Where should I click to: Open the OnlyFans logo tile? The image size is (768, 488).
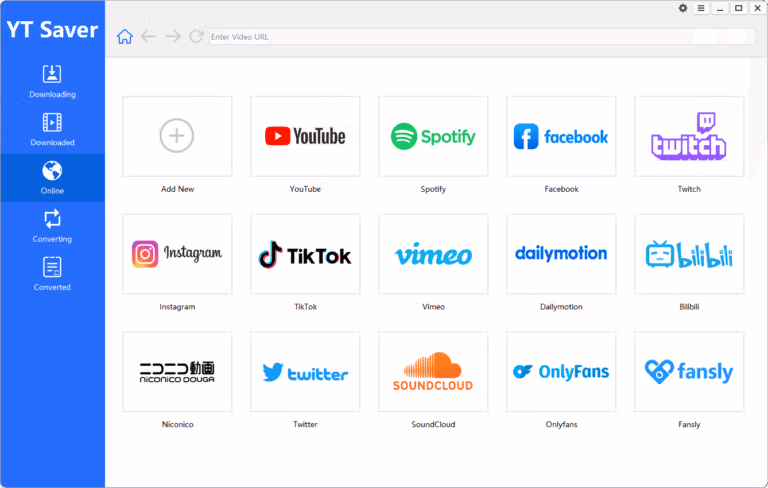click(x=561, y=371)
